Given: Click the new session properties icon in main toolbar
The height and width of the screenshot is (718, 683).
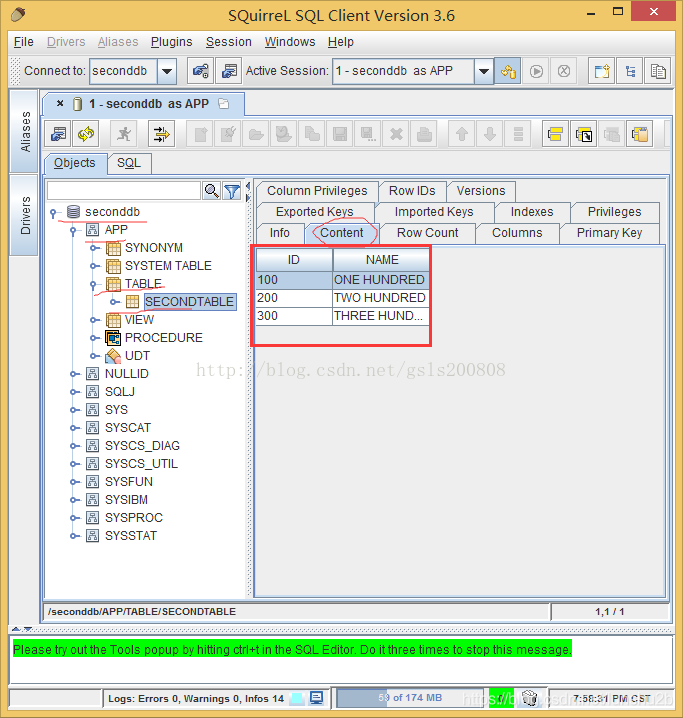Looking at the screenshot, I should coord(228,71).
